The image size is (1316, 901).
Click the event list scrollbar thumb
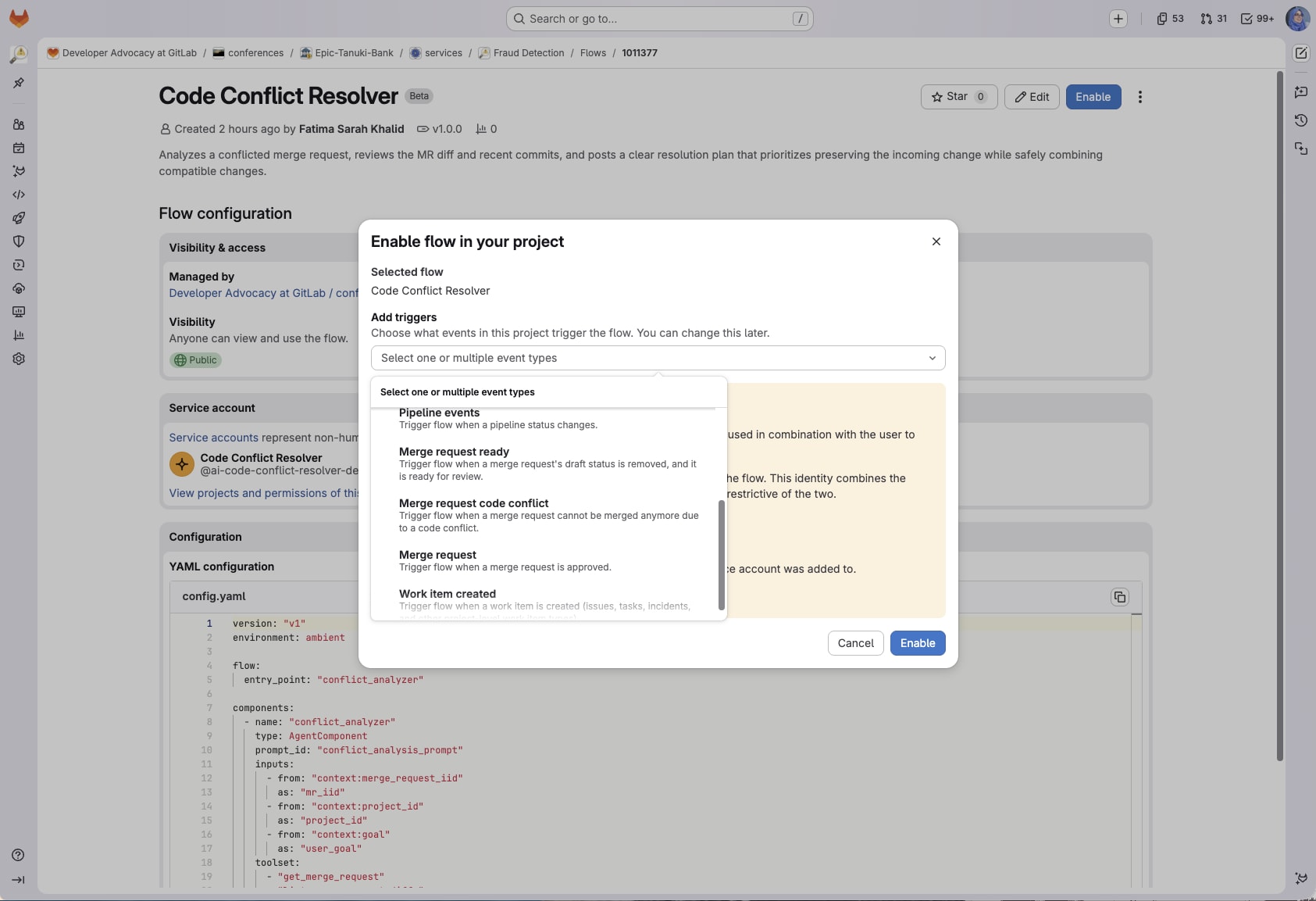coord(722,555)
